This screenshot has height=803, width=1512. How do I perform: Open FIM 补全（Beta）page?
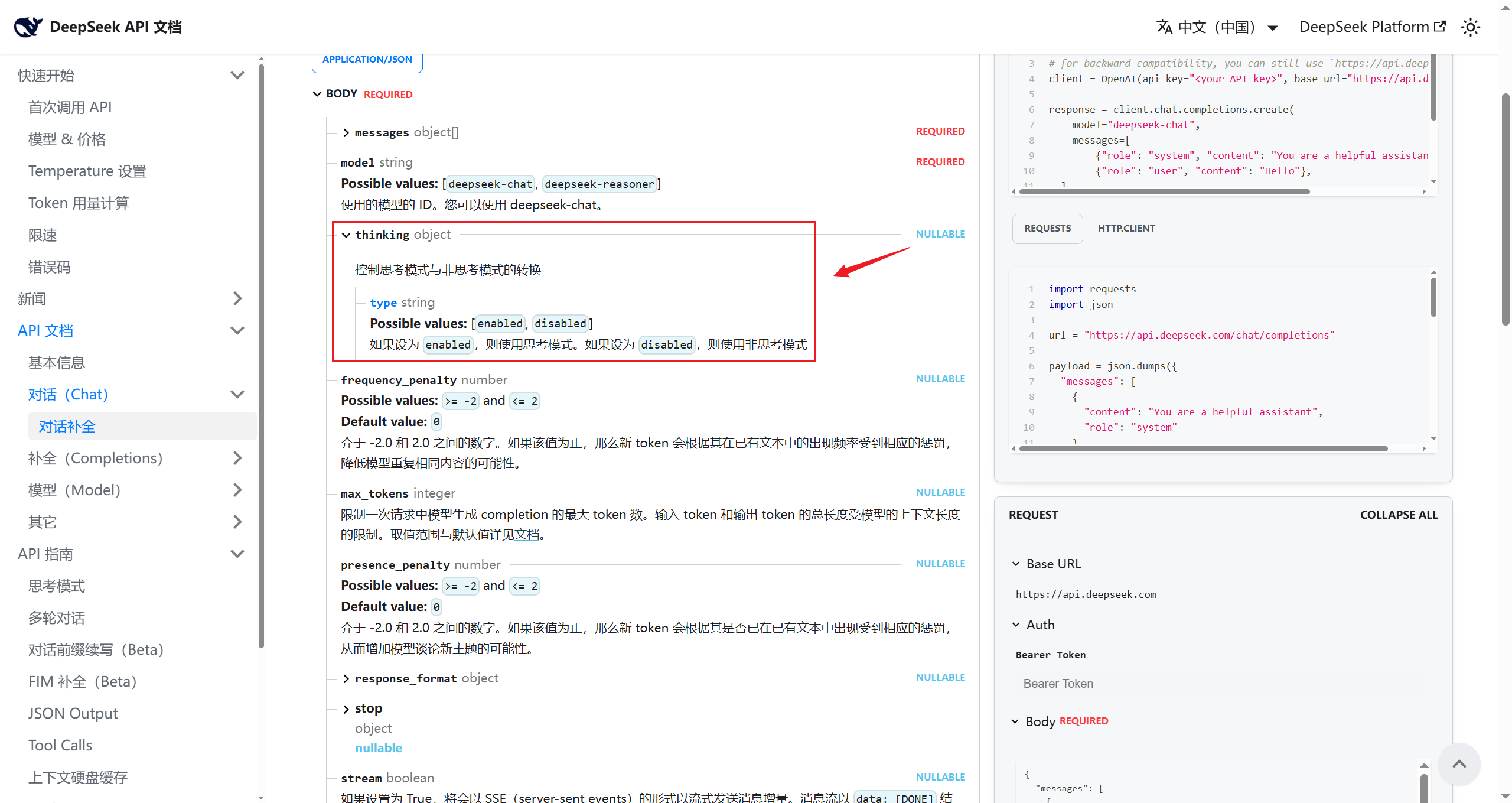click(83, 681)
